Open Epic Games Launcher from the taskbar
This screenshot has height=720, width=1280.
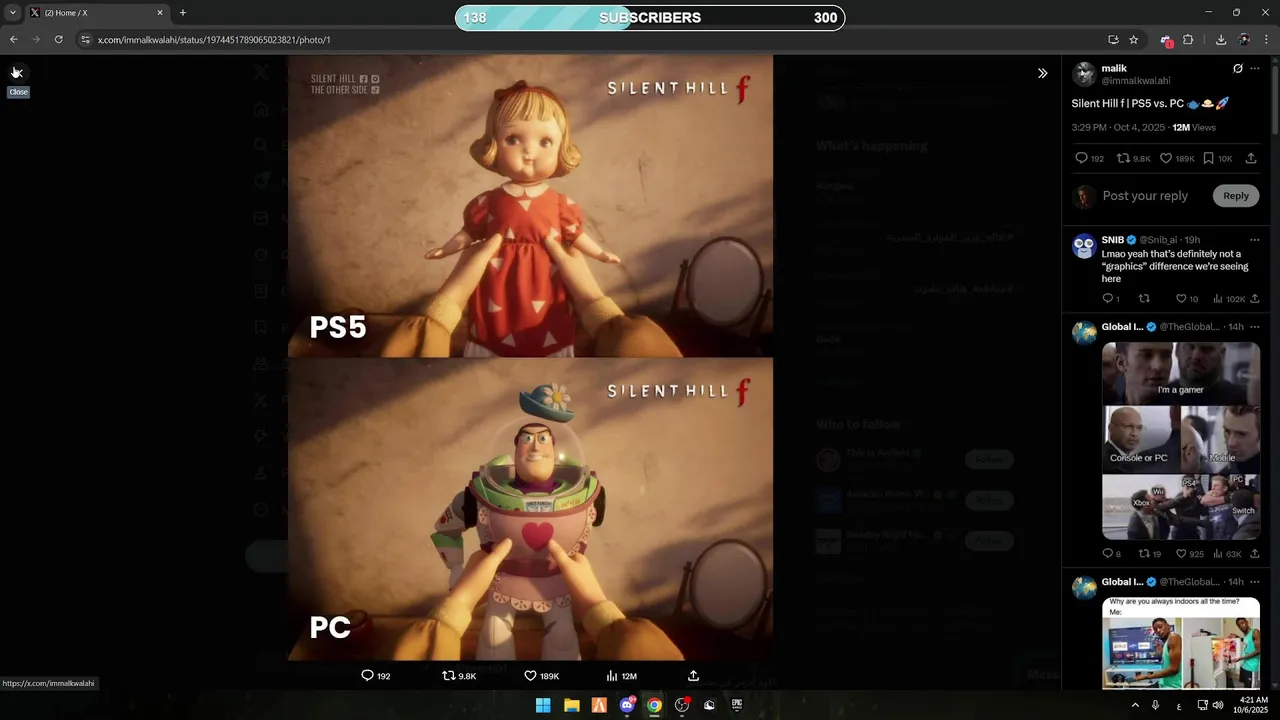(737, 705)
